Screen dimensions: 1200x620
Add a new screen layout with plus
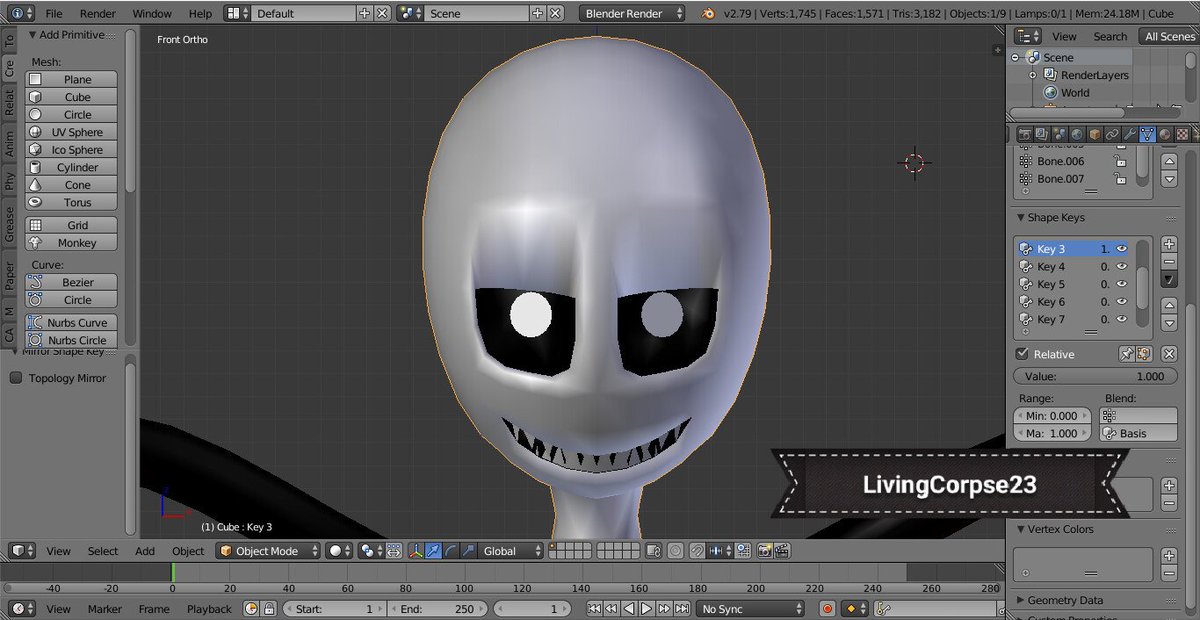[x=364, y=13]
